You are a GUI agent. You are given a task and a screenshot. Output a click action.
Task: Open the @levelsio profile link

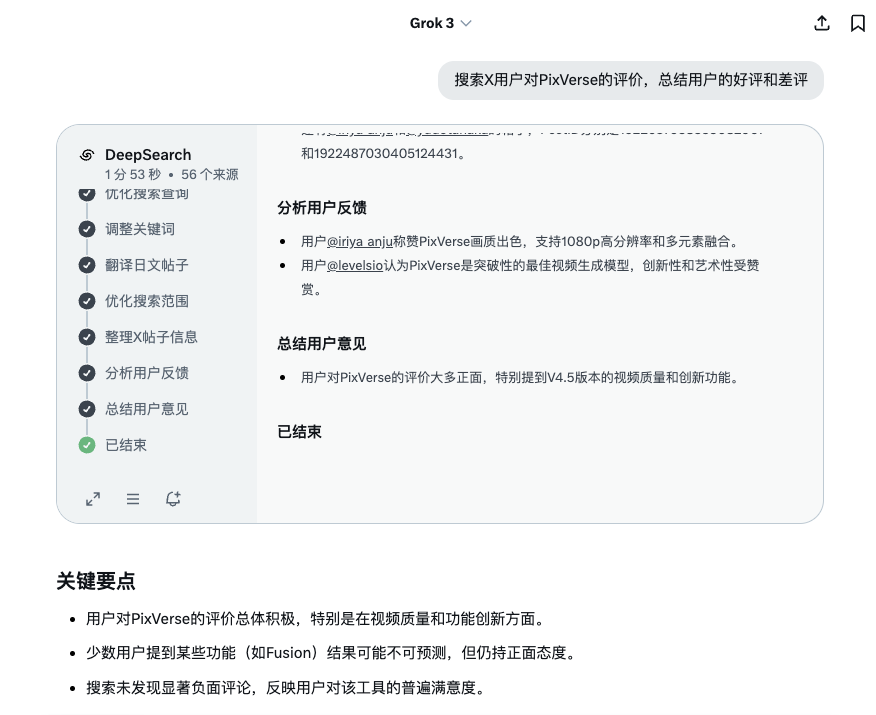355,265
